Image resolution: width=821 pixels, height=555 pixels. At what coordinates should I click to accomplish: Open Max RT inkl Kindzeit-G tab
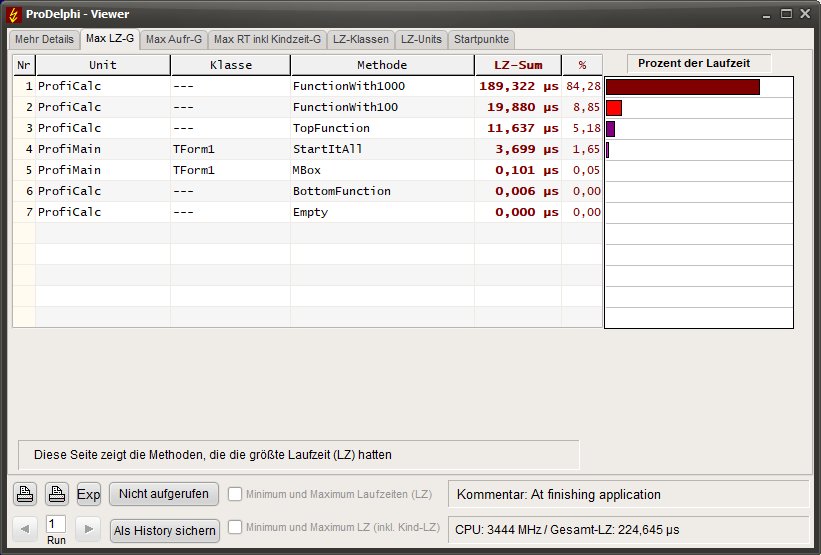[x=268, y=39]
